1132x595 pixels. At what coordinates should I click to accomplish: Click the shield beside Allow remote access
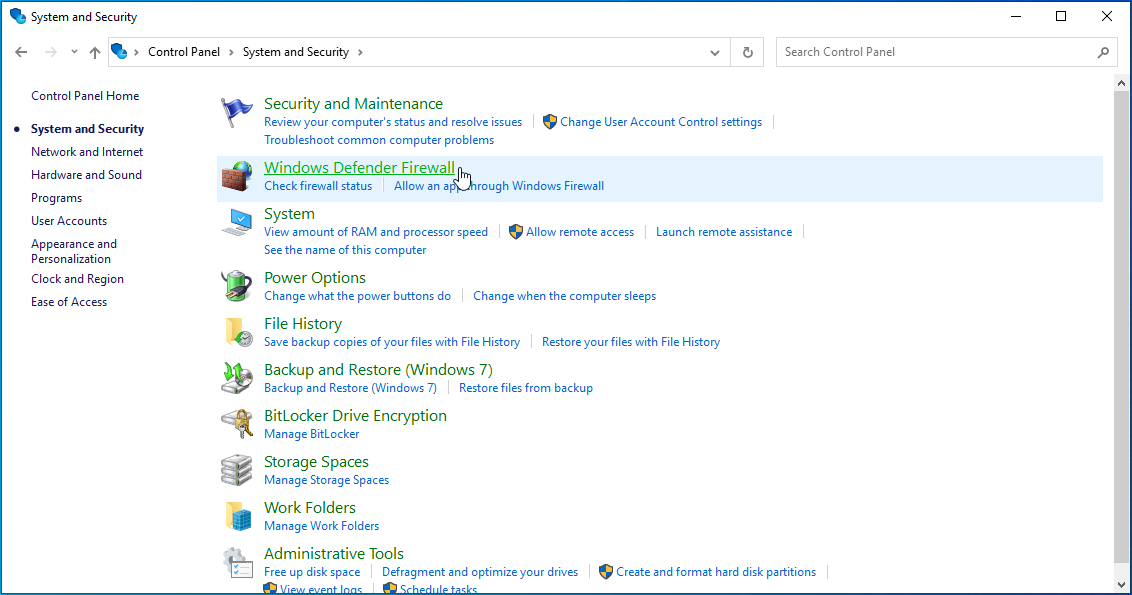514,231
